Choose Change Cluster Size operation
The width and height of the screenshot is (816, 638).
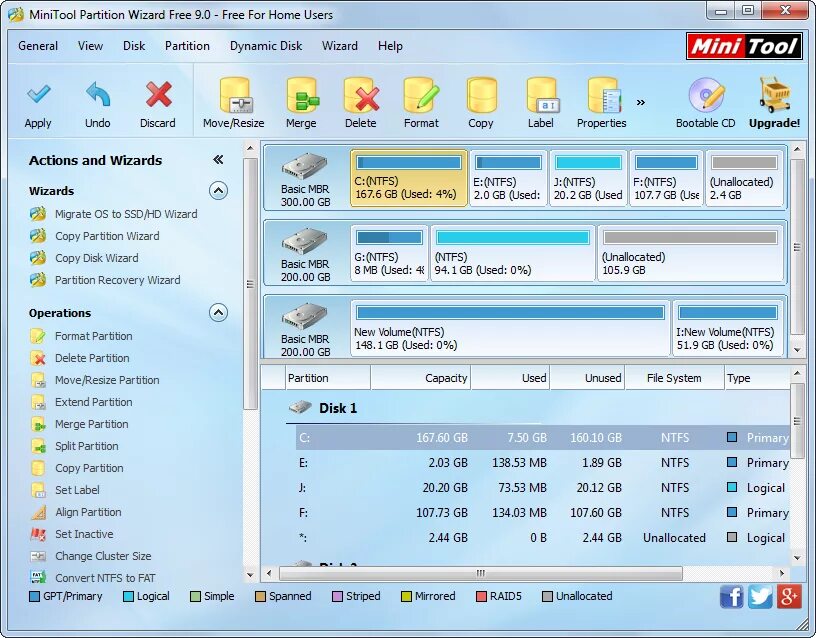pos(103,556)
